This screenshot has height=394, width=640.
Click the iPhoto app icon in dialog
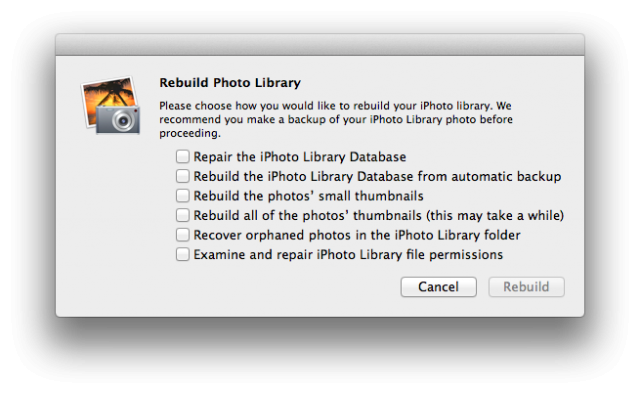pyautogui.click(x=111, y=105)
